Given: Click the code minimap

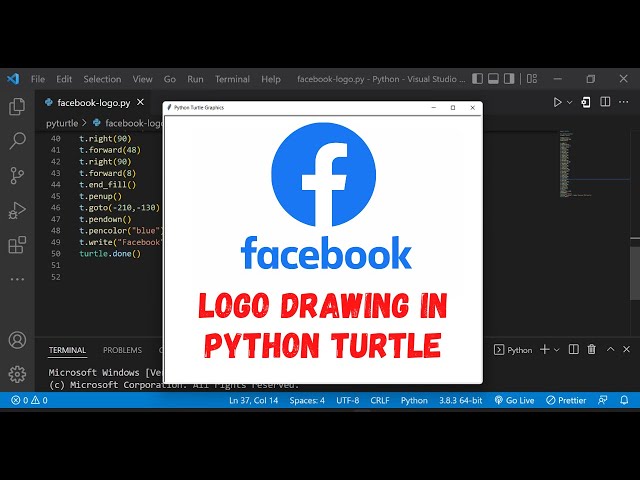Looking at the screenshot, I should point(594,163).
